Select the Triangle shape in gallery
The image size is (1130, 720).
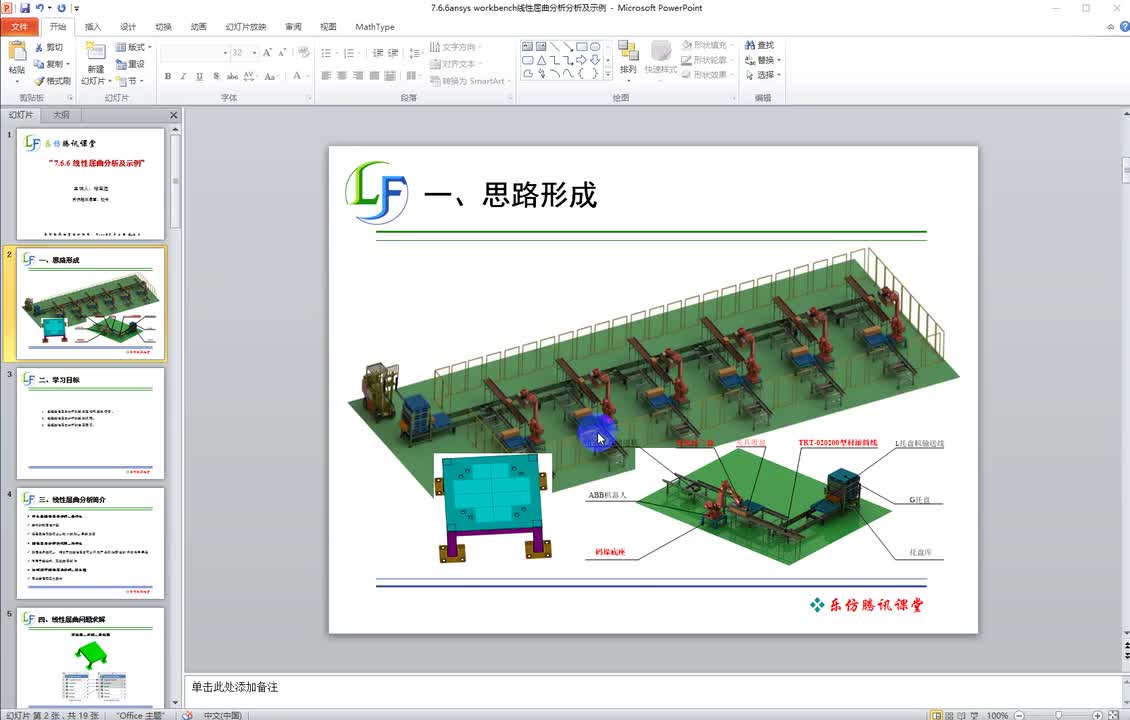(x=541, y=60)
